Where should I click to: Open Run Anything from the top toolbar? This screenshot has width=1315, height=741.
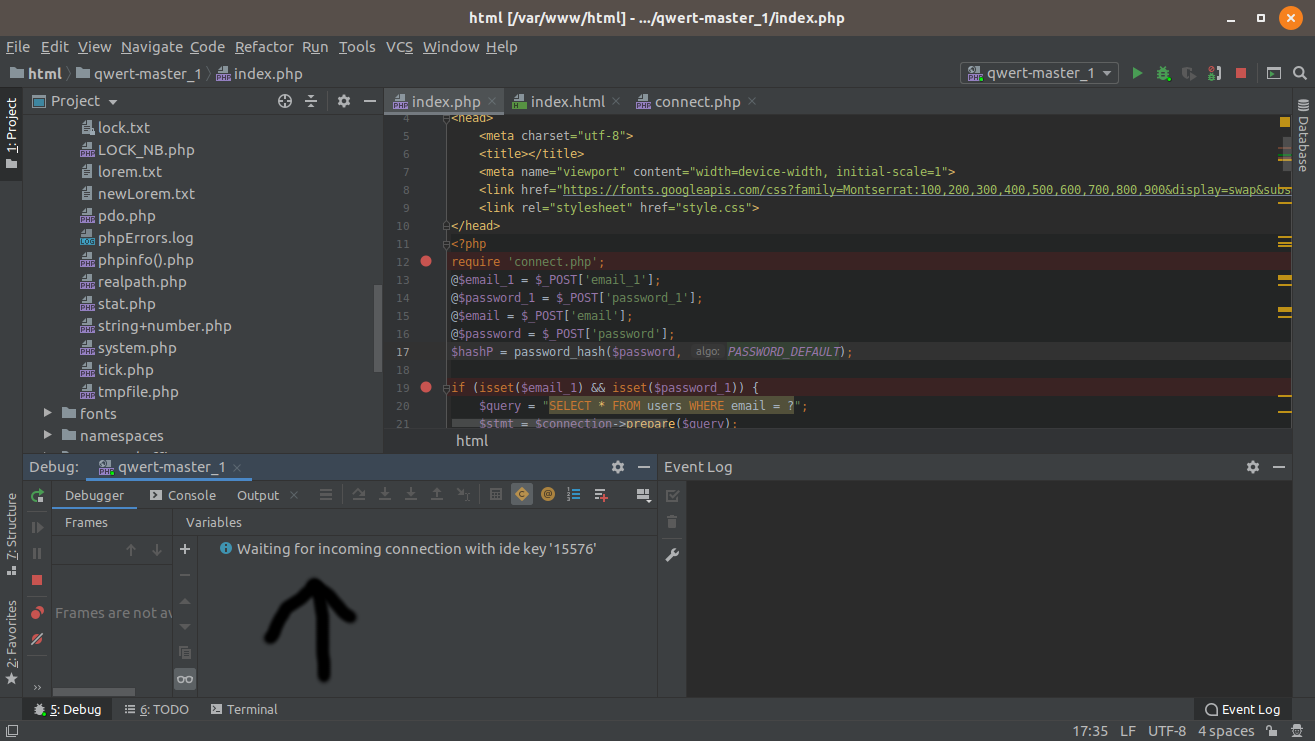(x=1274, y=73)
